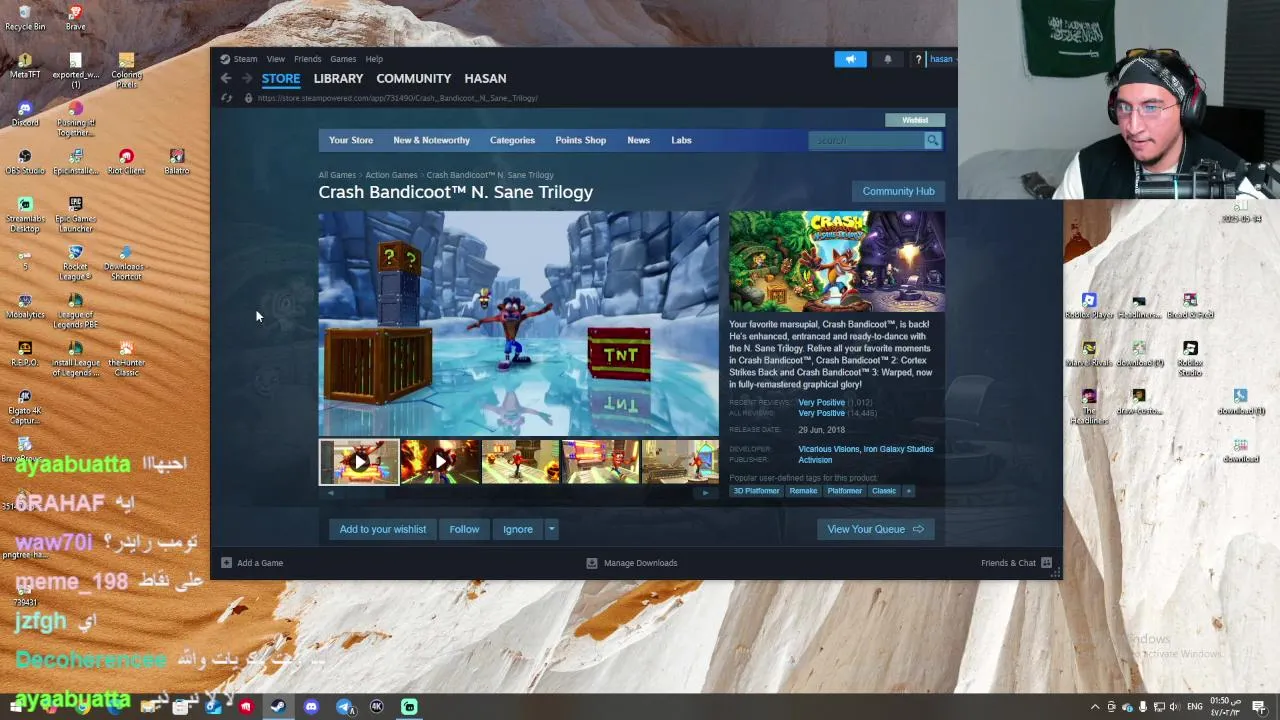
Task: Click Vicarious Visions developer link
Action: [830, 449]
